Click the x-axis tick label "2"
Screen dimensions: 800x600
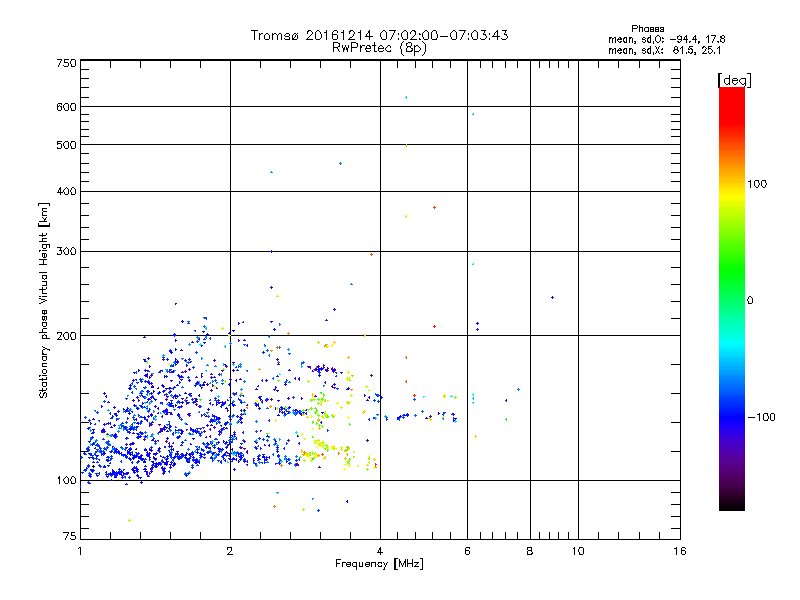pos(230,551)
